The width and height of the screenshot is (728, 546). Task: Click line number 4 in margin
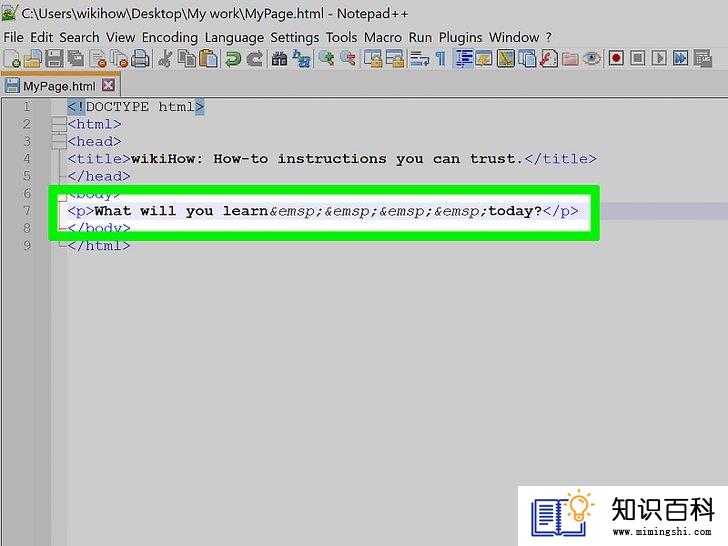pos(26,159)
